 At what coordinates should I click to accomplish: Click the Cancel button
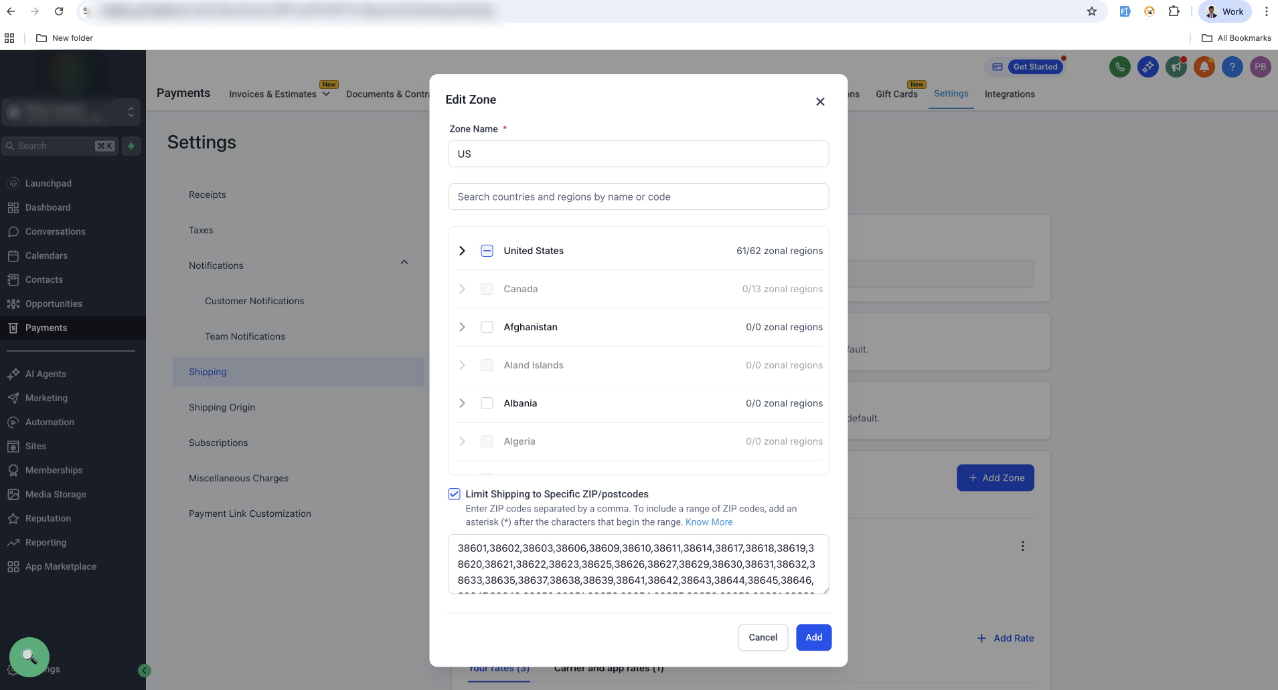(x=763, y=637)
